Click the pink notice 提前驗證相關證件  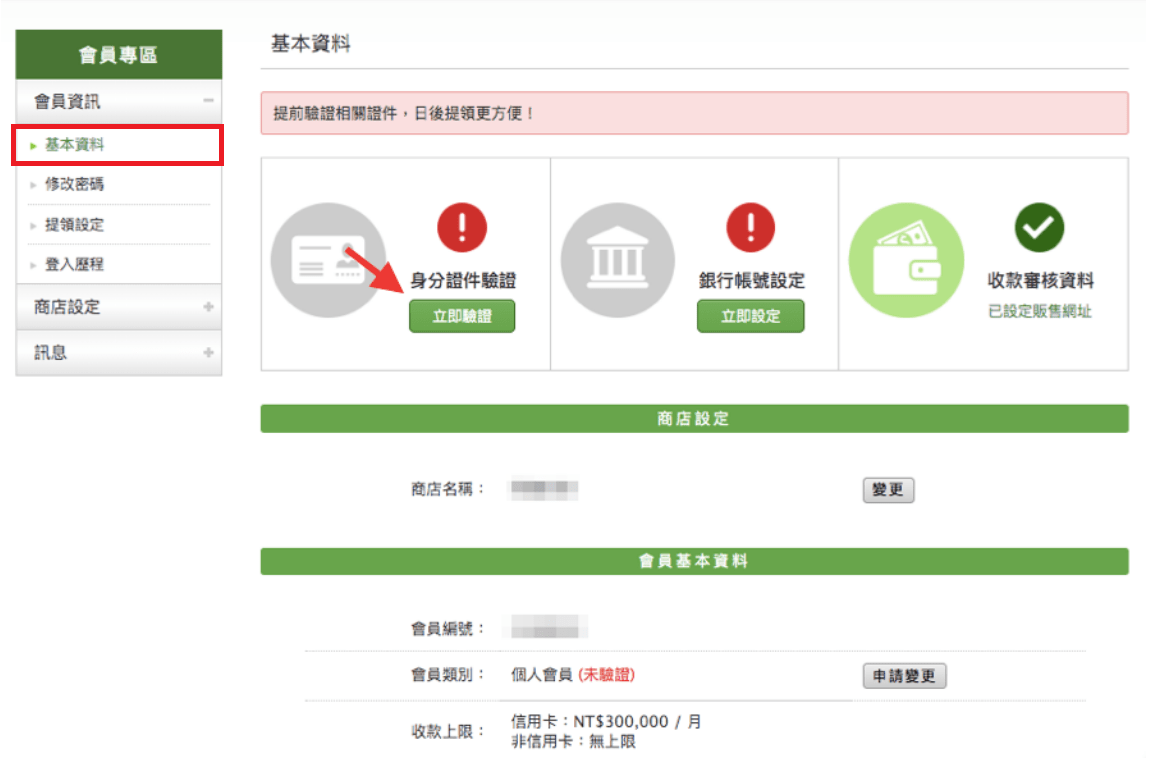pyautogui.click(x=694, y=113)
